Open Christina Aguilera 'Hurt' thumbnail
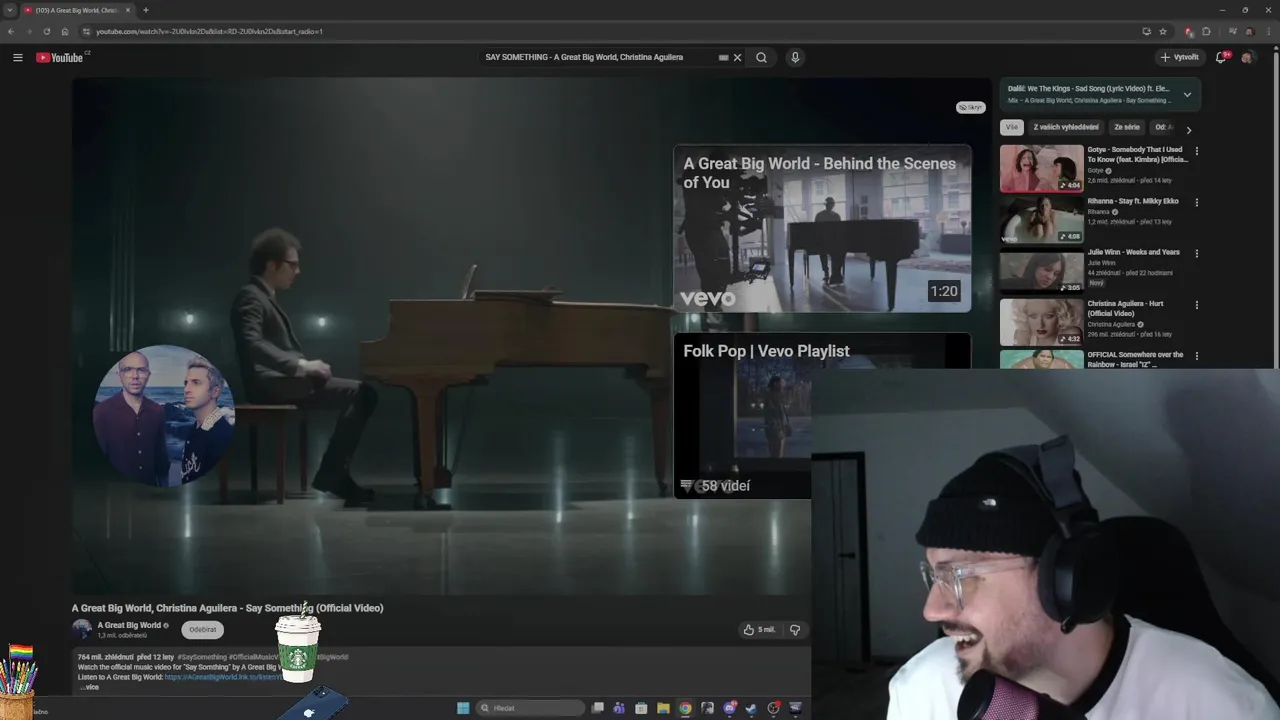 (1042, 322)
